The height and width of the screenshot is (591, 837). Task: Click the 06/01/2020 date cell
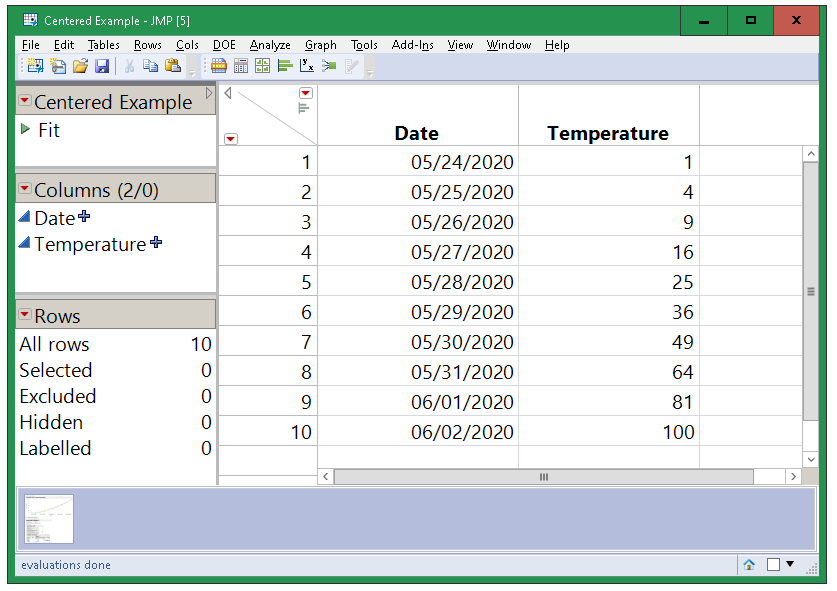tap(417, 401)
